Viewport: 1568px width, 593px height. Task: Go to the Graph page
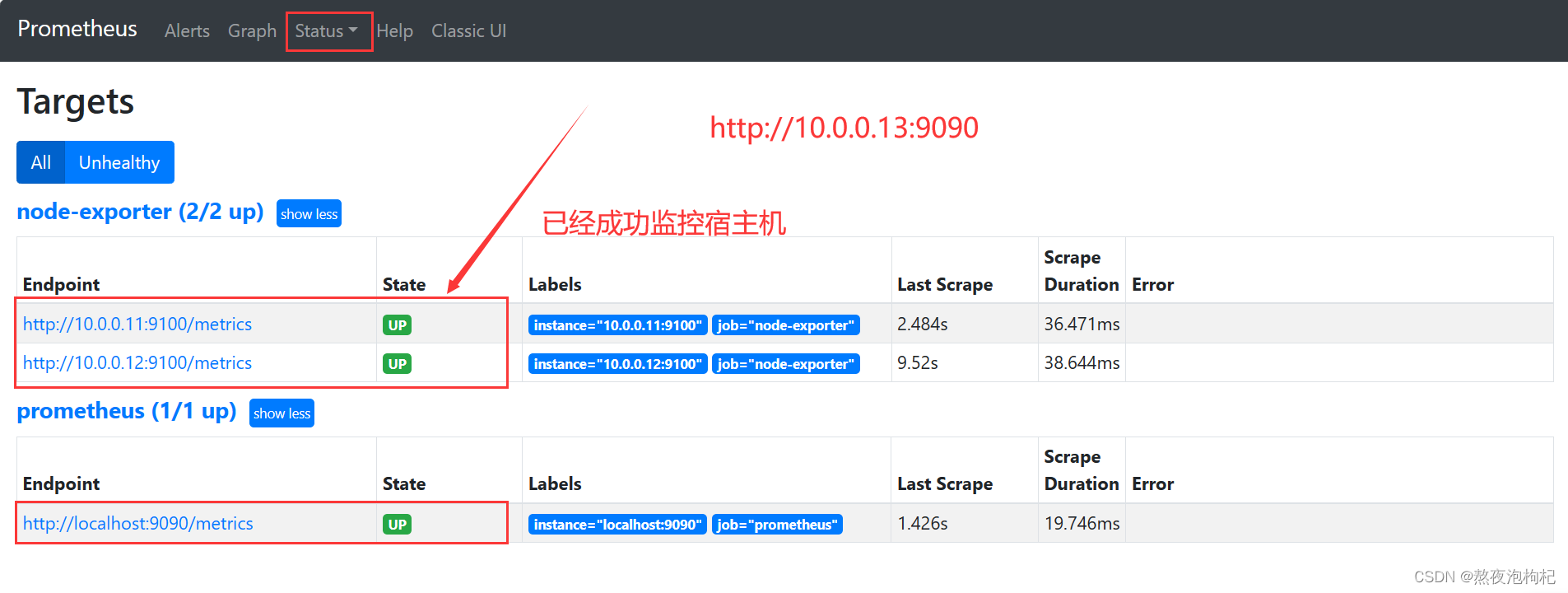(252, 31)
